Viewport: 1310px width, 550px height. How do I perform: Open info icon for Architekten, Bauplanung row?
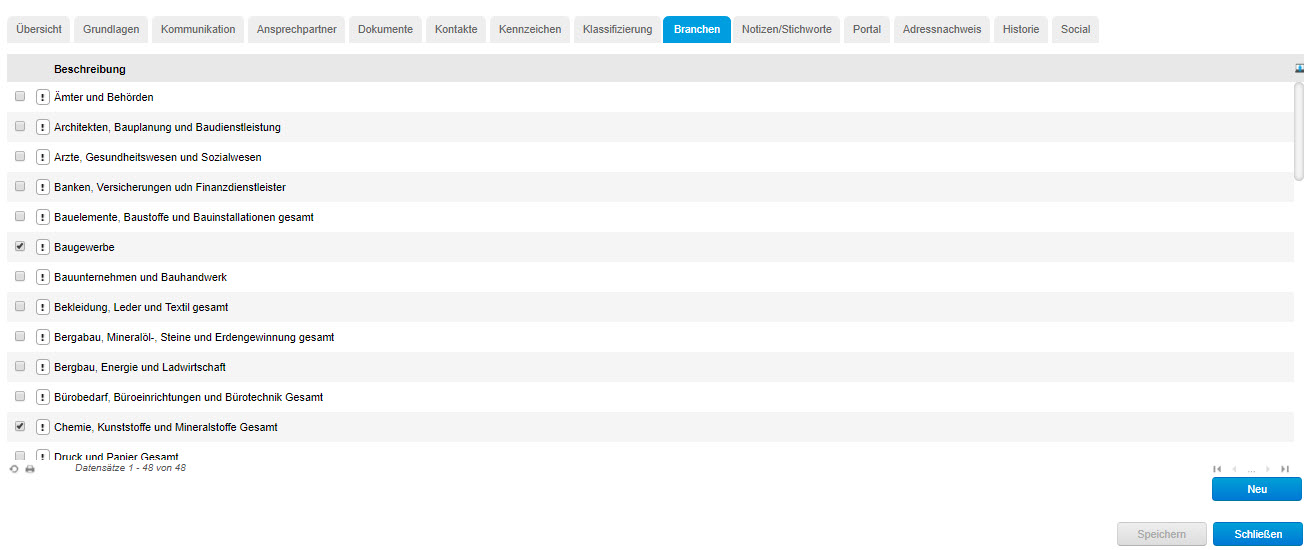(43, 127)
